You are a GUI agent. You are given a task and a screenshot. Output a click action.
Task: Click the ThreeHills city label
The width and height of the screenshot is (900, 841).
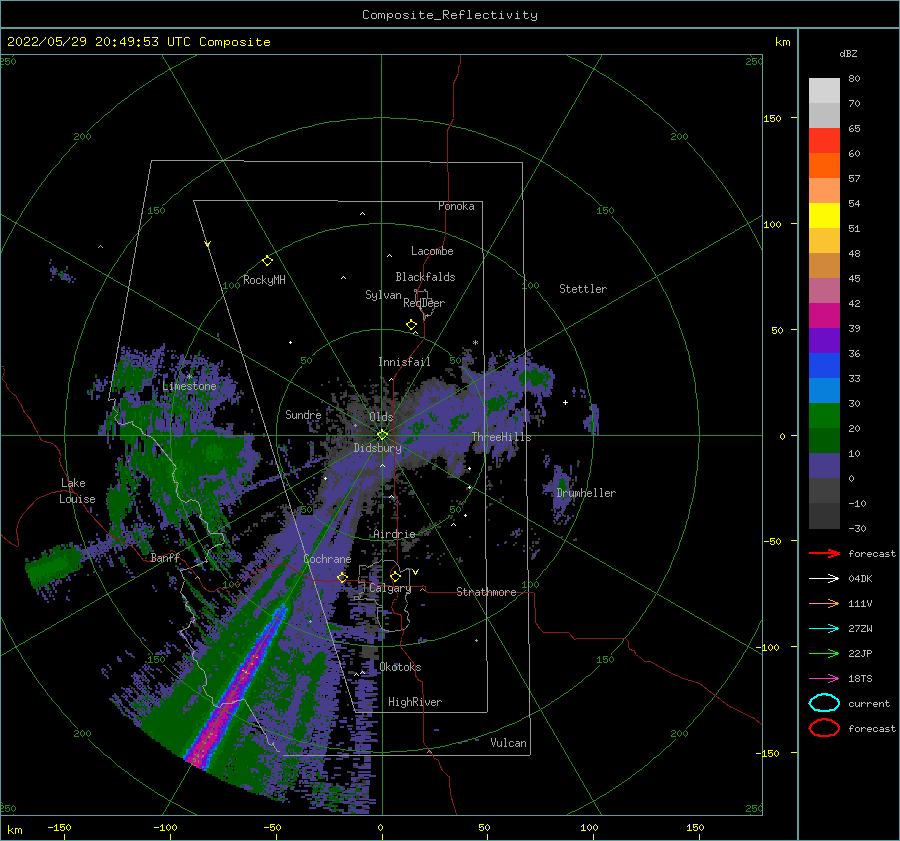502,437
